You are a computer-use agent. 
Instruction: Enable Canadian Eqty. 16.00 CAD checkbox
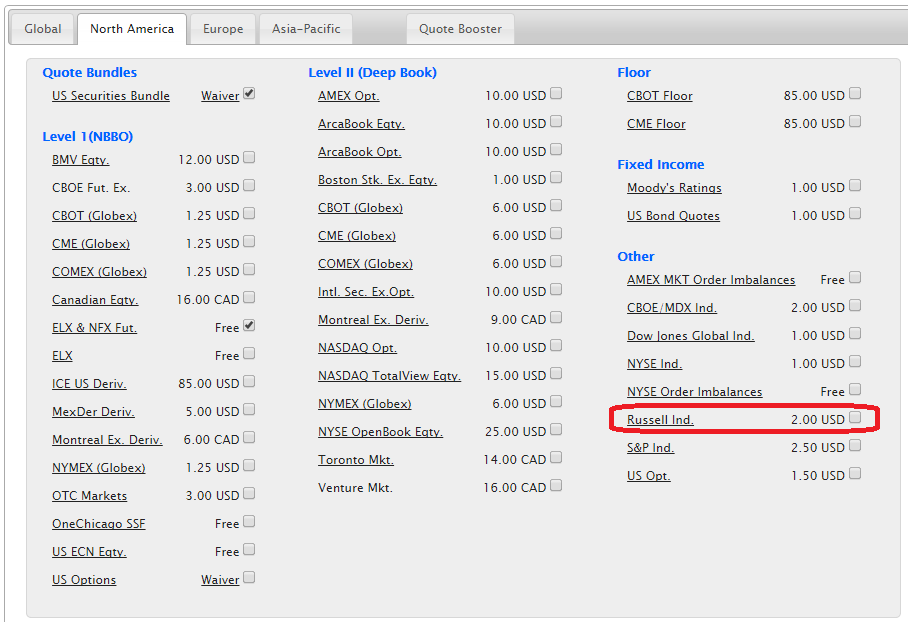[249, 297]
